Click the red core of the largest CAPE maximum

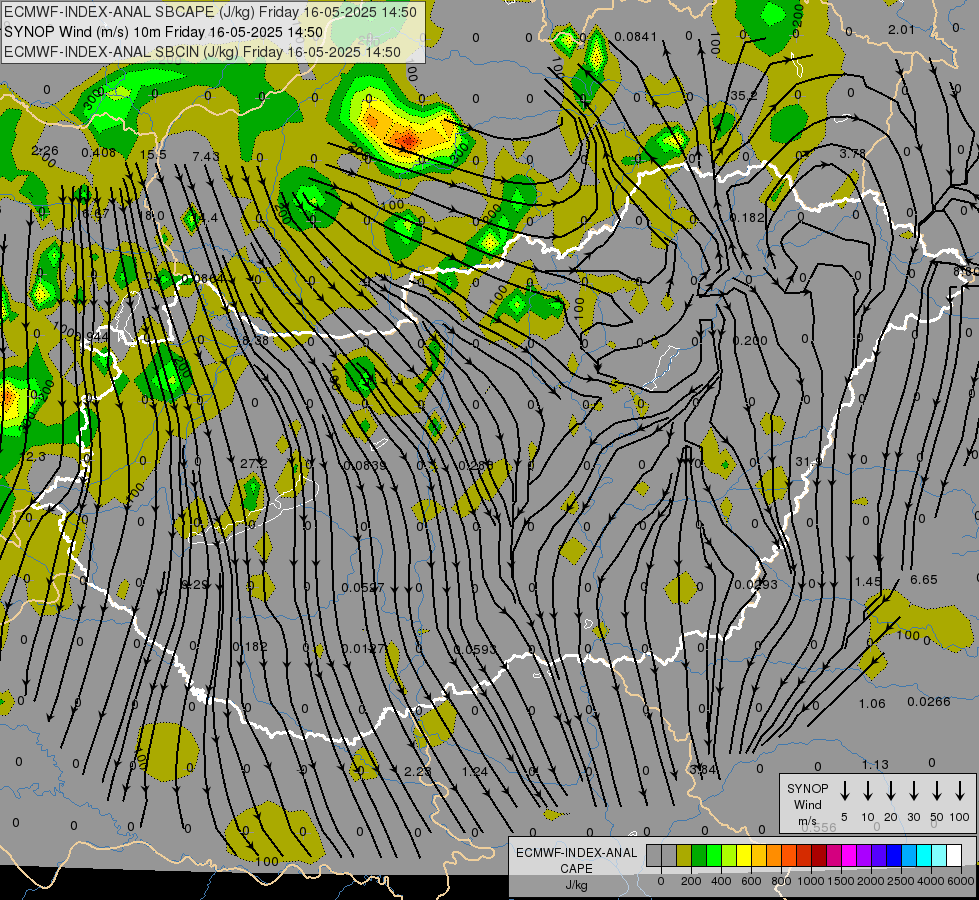pos(408,141)
